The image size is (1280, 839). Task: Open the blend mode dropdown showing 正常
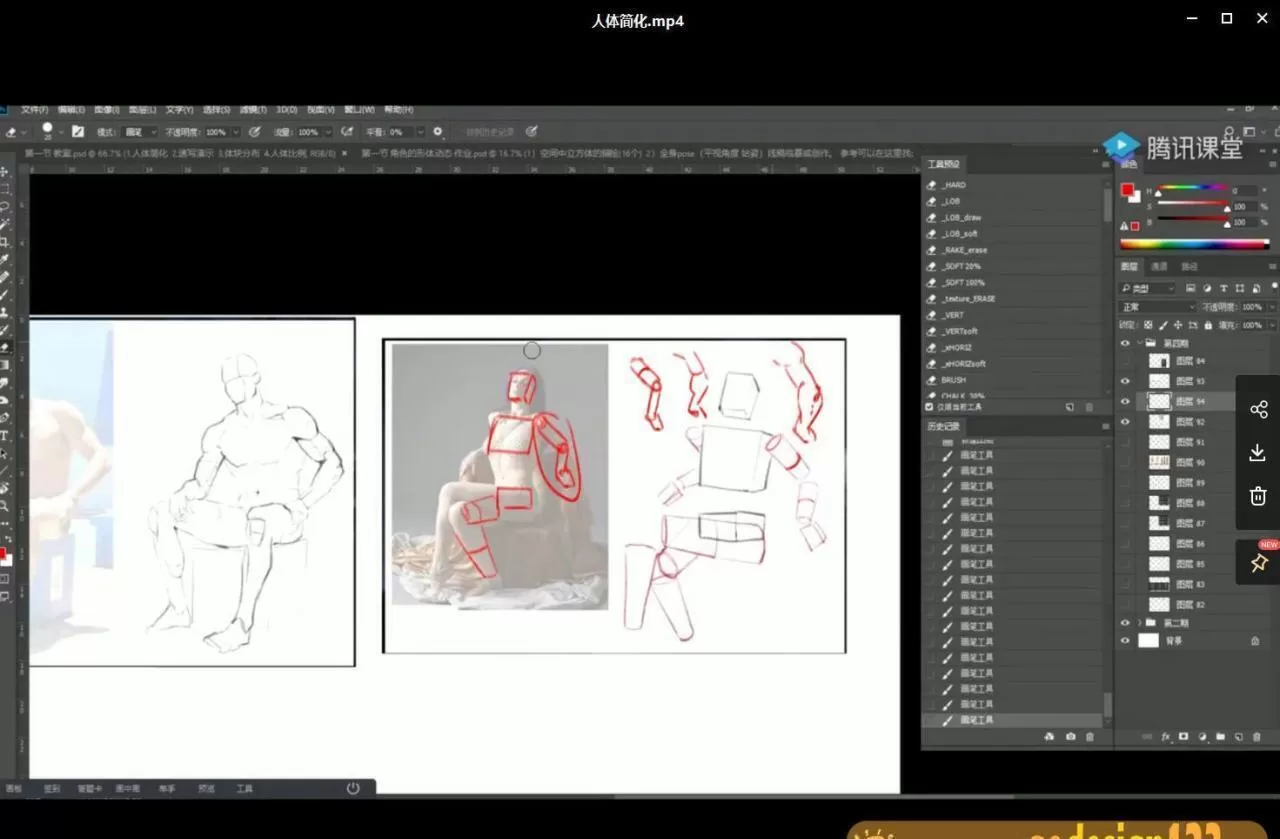pyautogui.click(x=1157, y=307)
